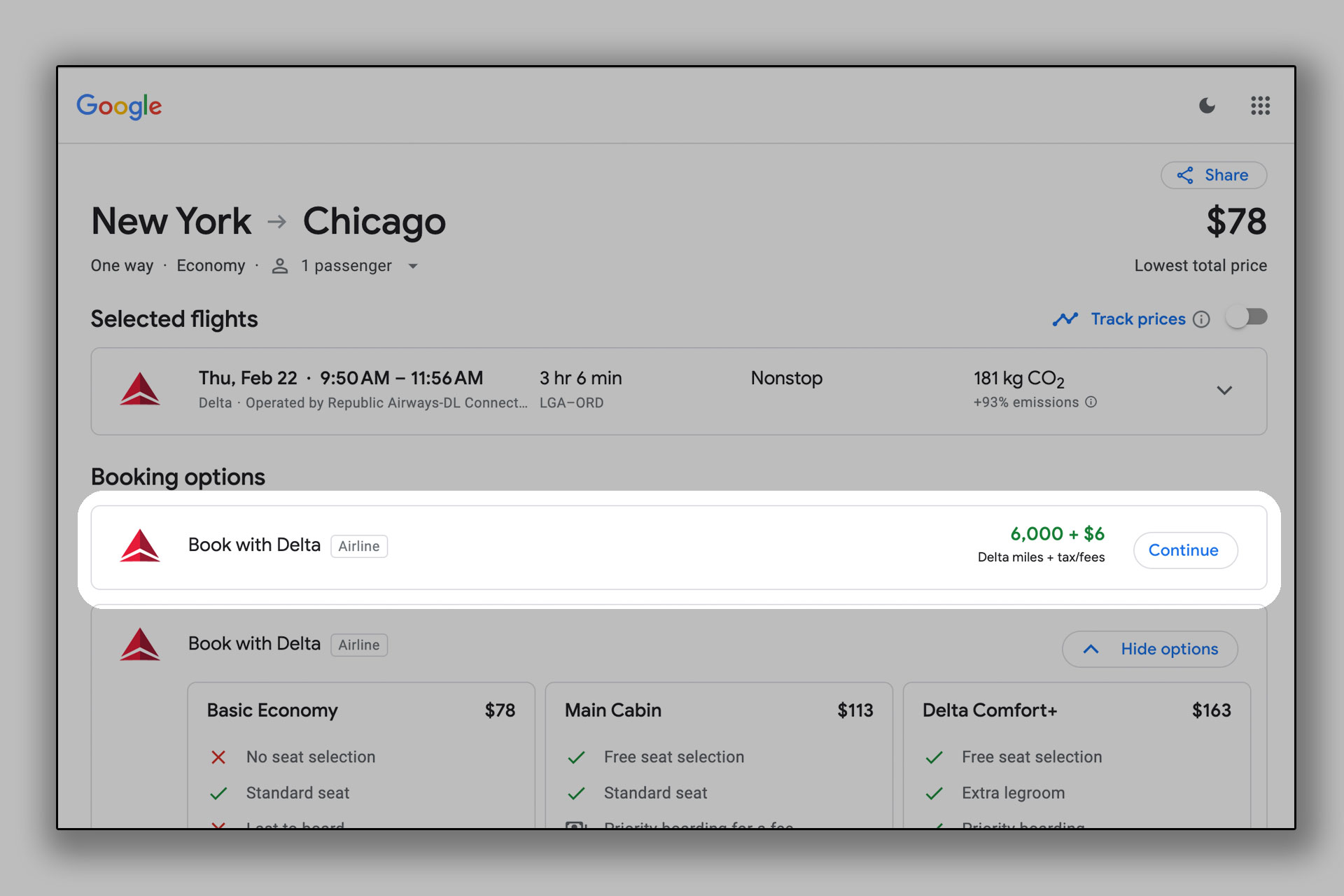
Task: Open Track prices info icon
Action: click(x=1201, y=319)
